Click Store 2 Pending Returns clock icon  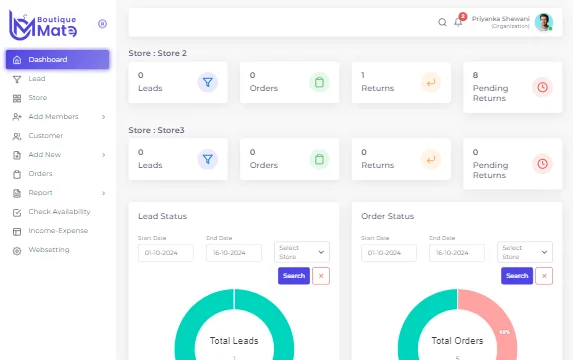542,87
